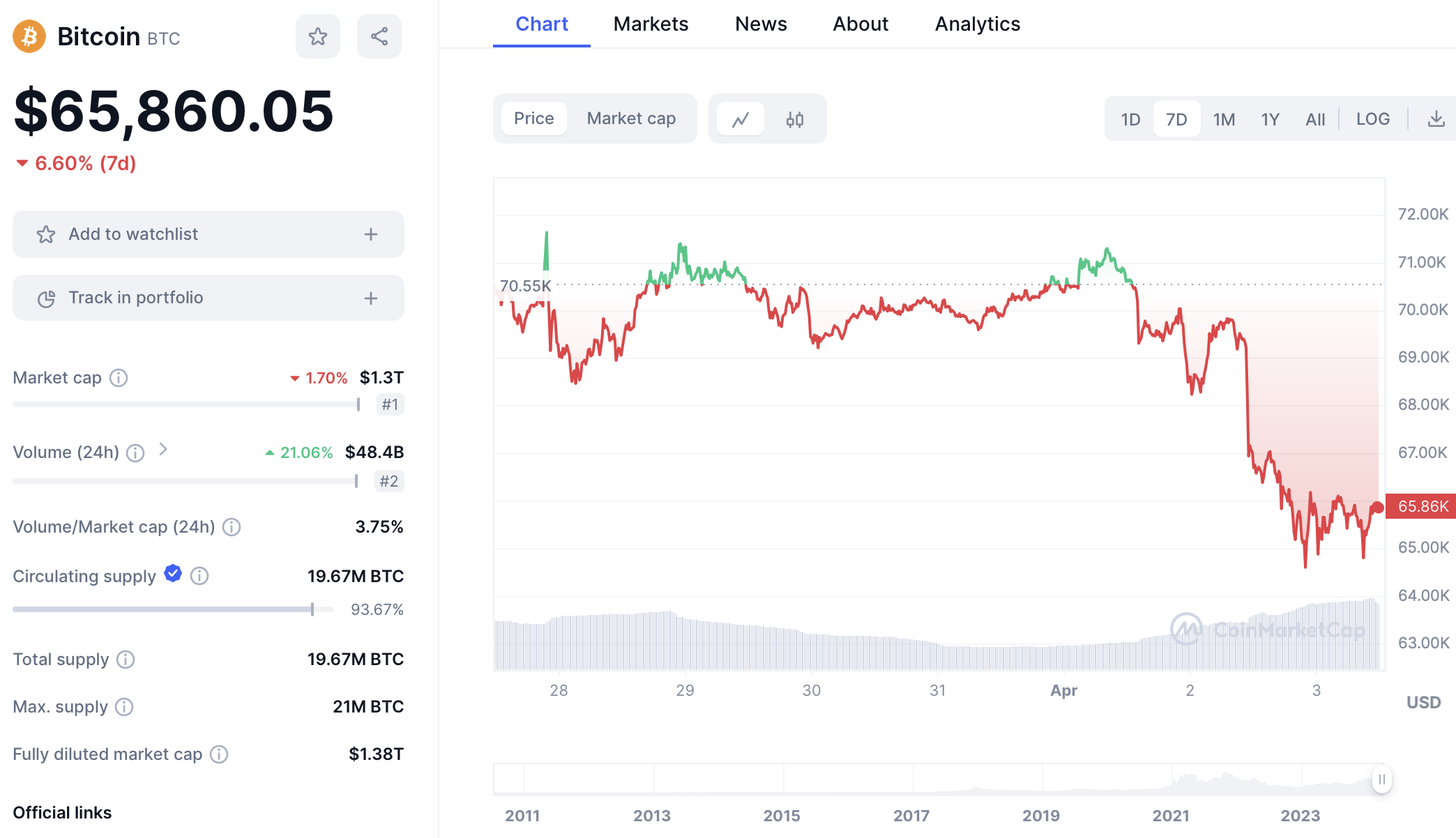Switch to line chart view icon
The height and width of the screenshot is (838, 1456).
coord(741,119)
